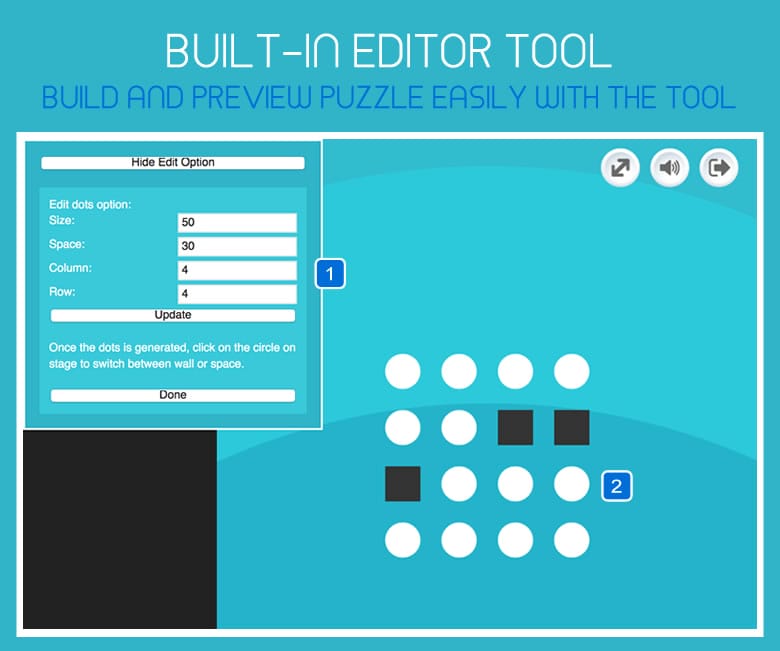This screenshot has height=651, width=780.
Task: Focus the Size input field
Action: [237, 222]
